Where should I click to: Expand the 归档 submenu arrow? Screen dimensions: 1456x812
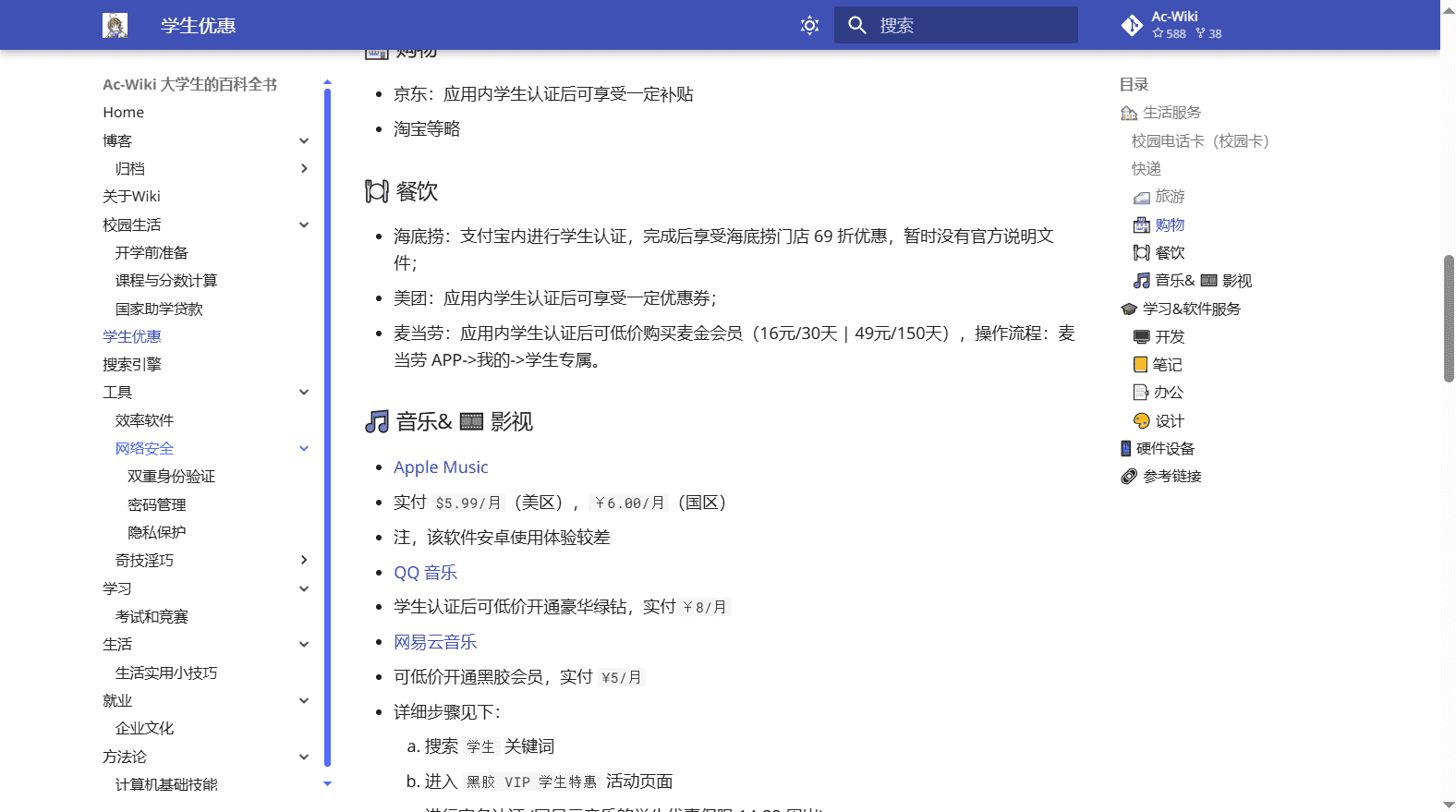pyautogui.click(x=304, y=168)
